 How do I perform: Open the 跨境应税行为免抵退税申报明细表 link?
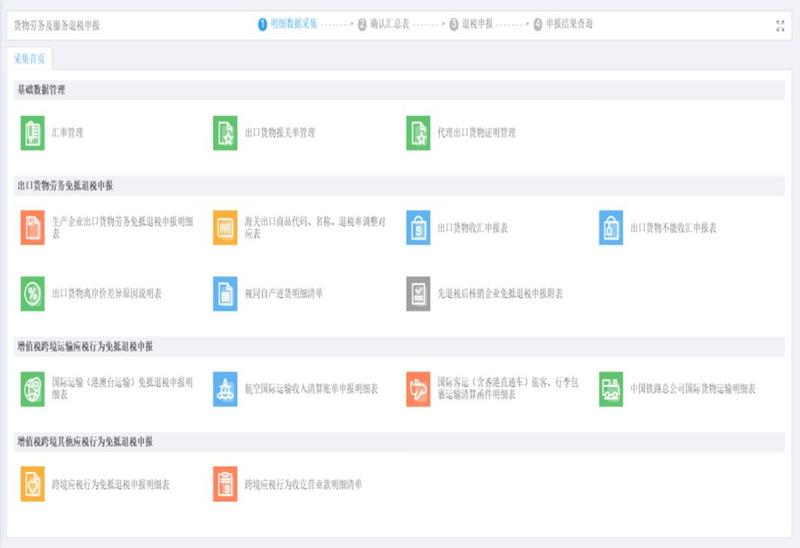coord(111,485)
